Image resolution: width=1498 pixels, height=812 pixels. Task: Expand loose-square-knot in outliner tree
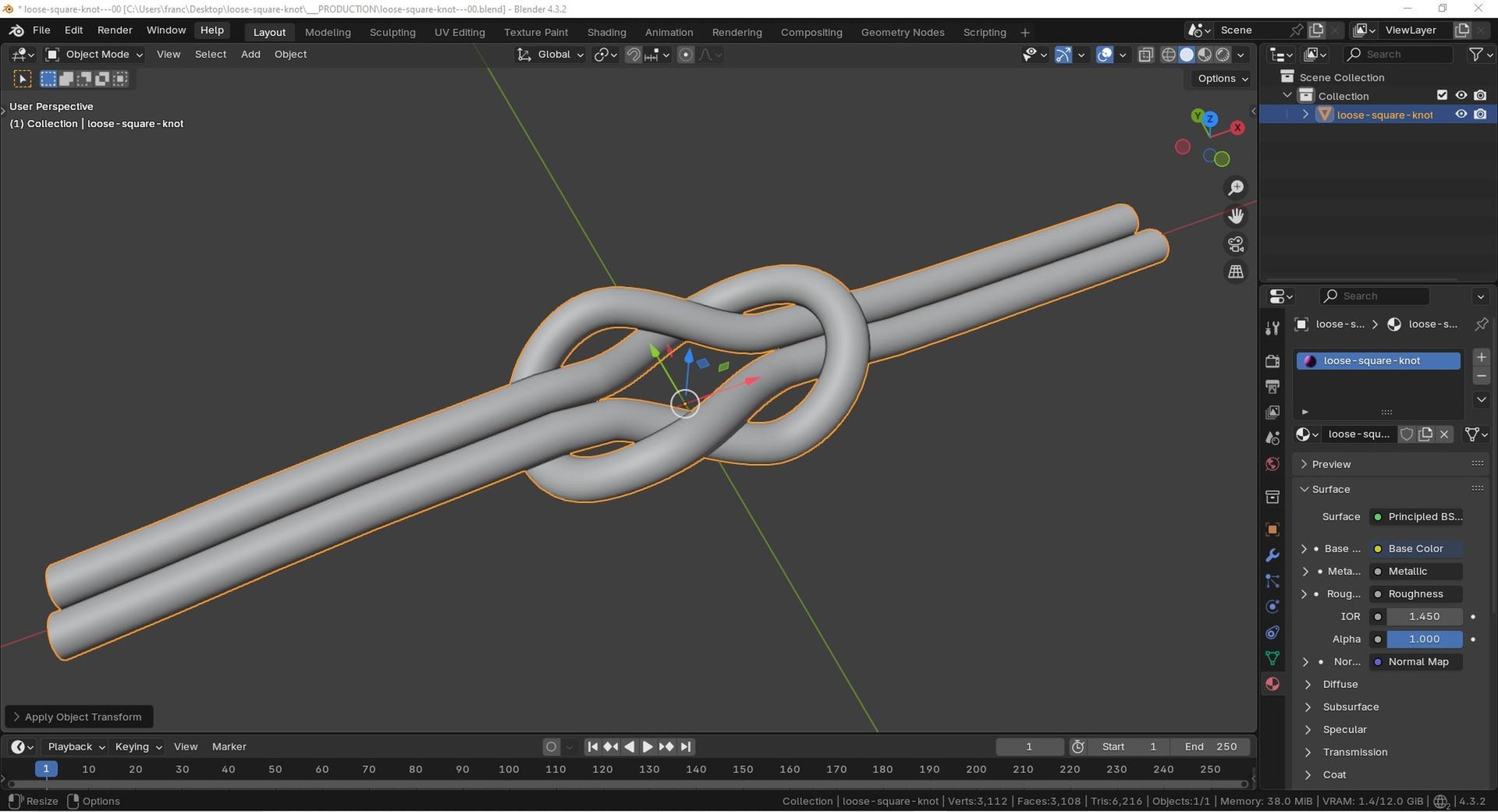tap(1305, 115)
